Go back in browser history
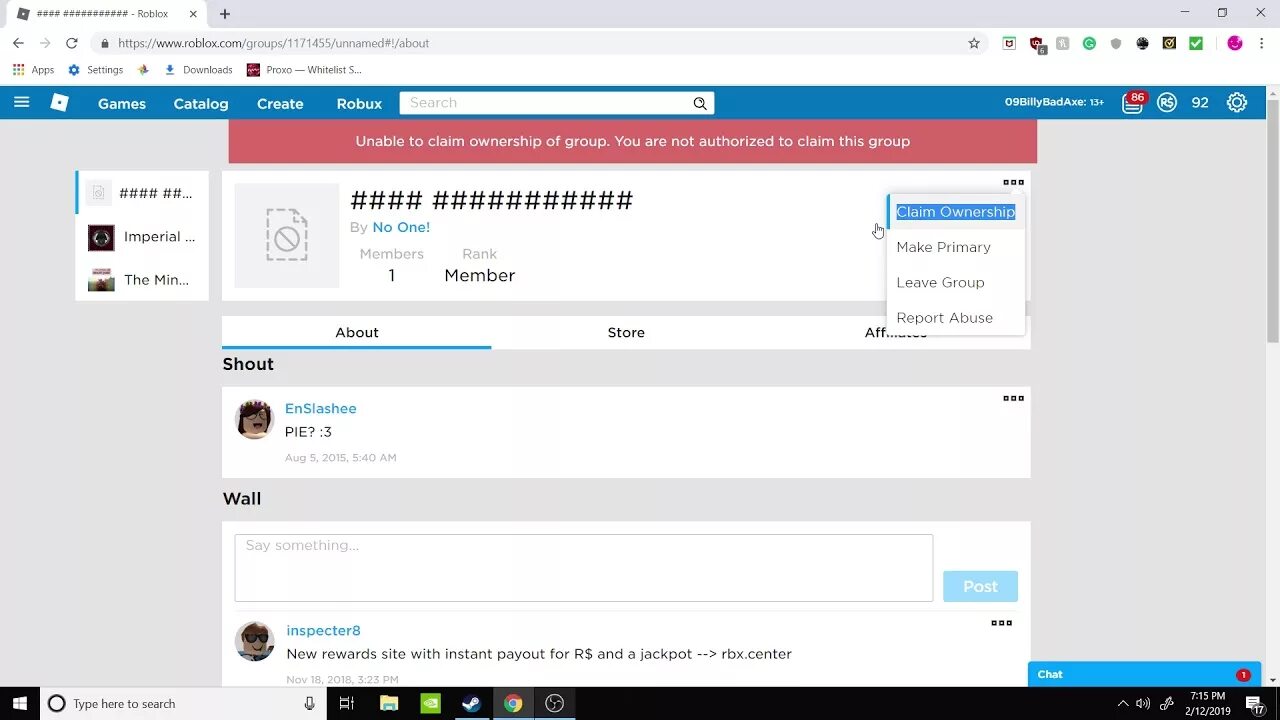The width and height of the screenshot is (1280, 720). (18, 43)
